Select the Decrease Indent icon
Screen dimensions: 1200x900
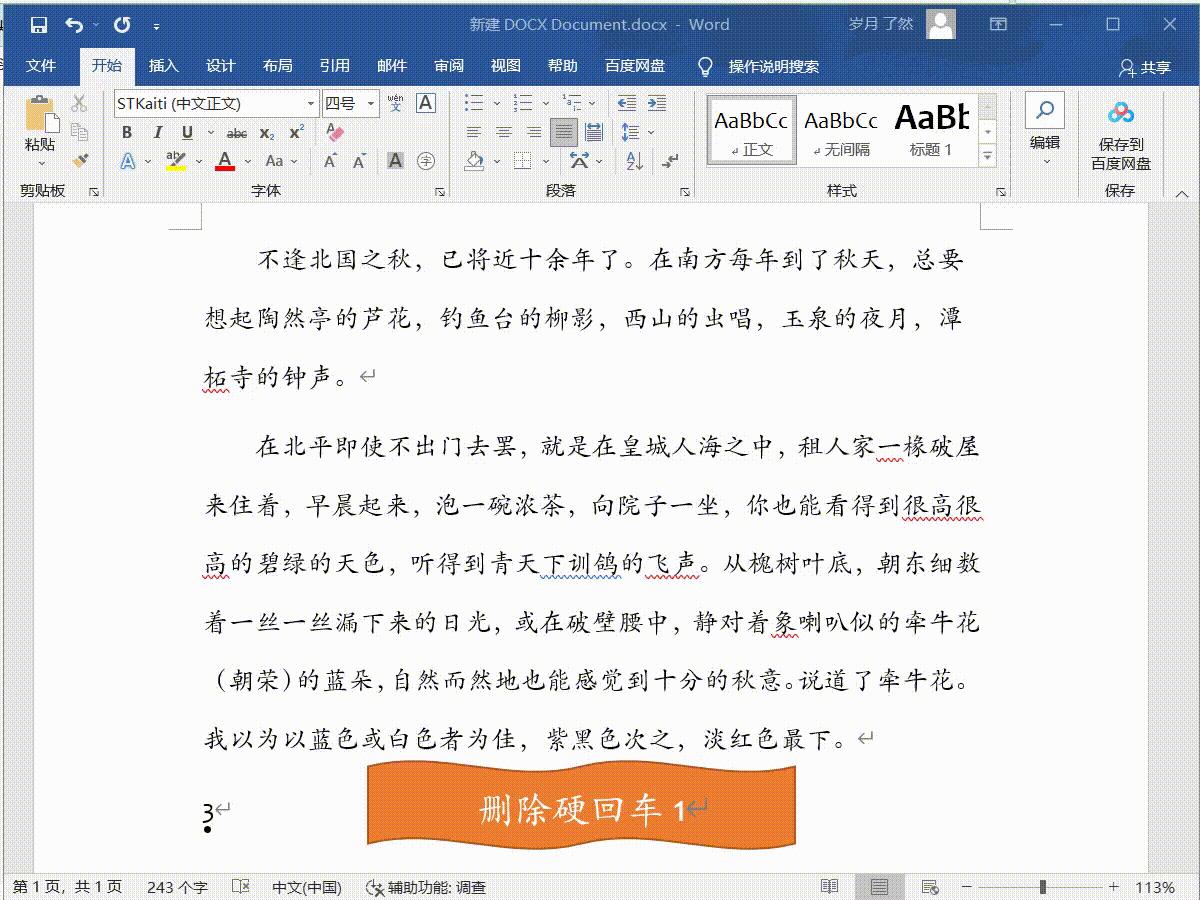point(629,103)
